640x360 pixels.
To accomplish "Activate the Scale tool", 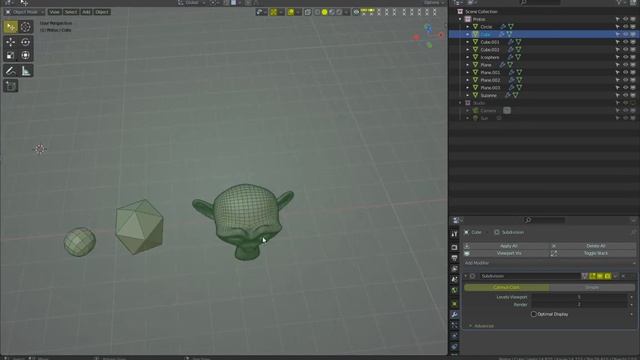I will pos(11,55).
